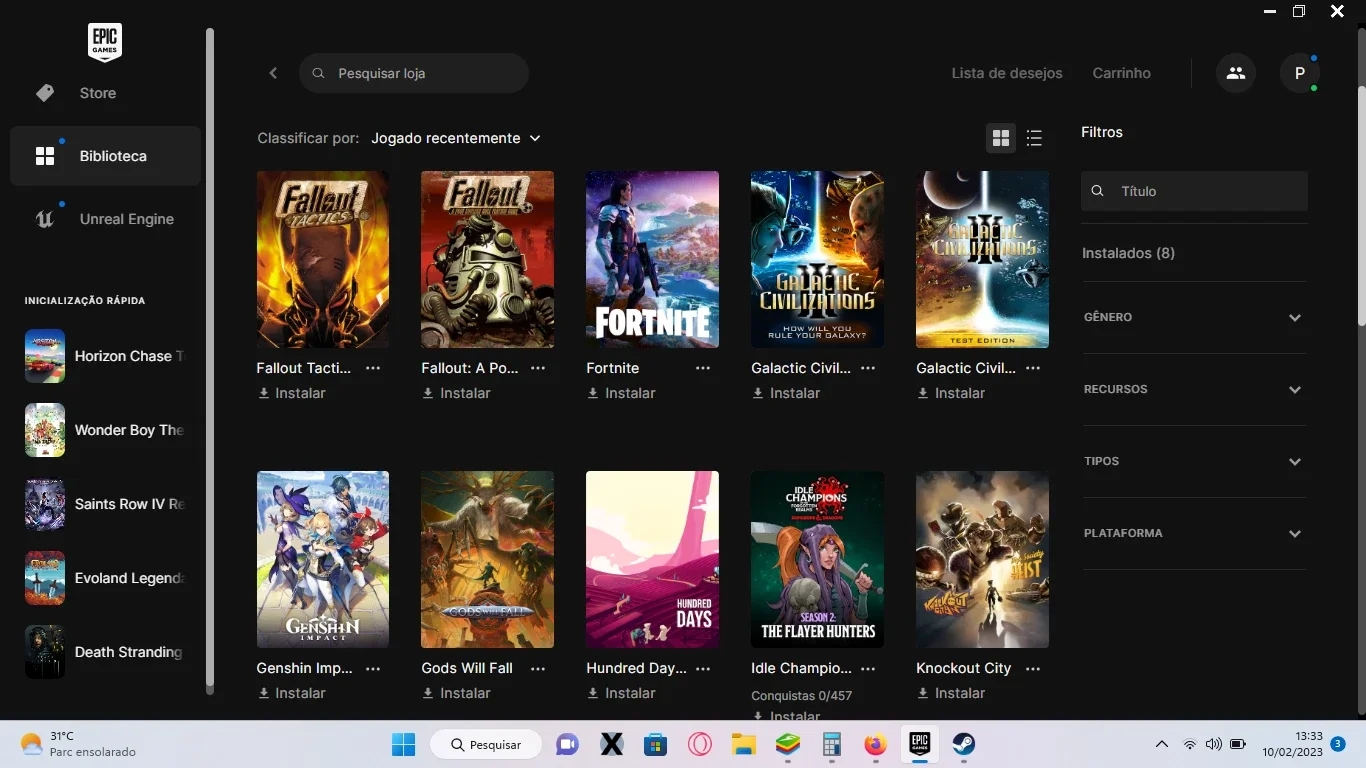Open the three-dots menu for Fortnite

[703, 368]
